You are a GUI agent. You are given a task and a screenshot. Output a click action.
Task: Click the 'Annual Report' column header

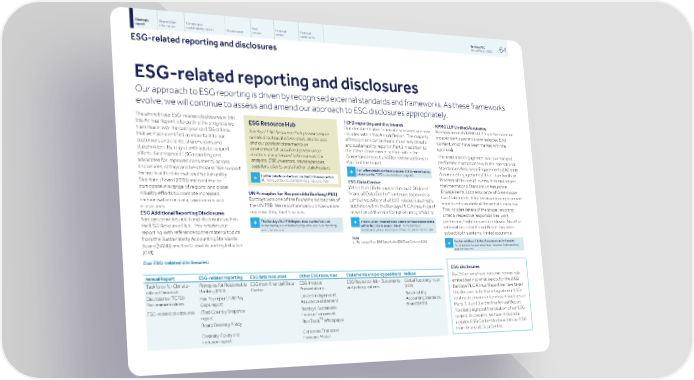(x=160, y=279)
